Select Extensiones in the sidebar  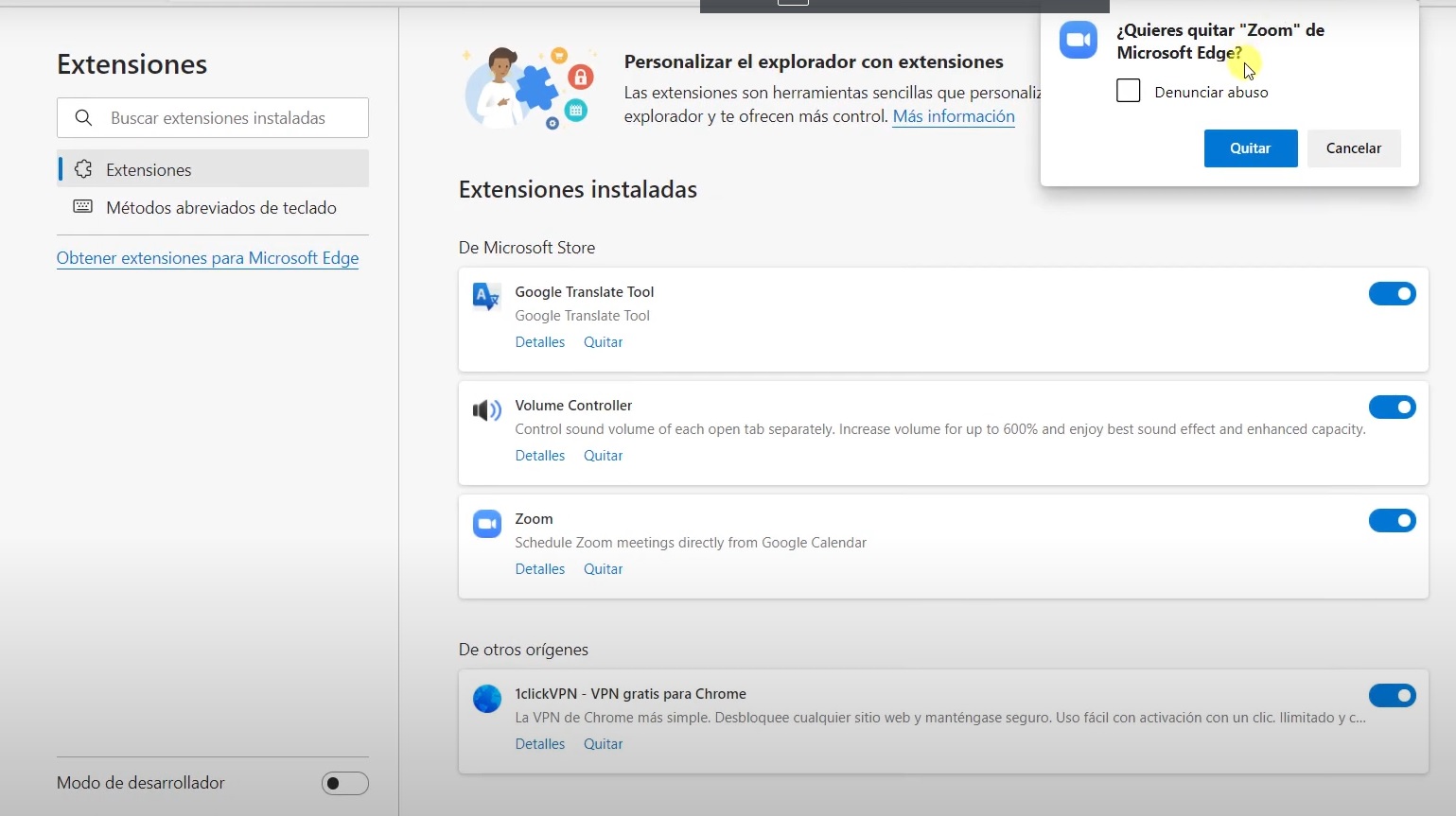(x=213, y=169)
